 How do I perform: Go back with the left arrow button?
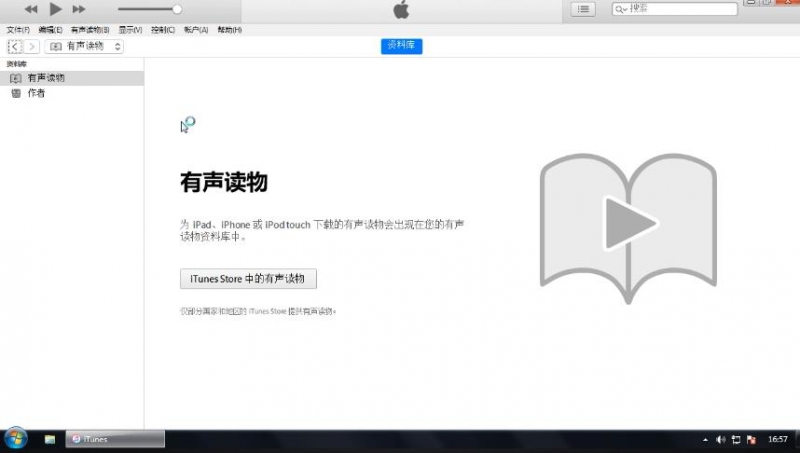tap(15, 46)
